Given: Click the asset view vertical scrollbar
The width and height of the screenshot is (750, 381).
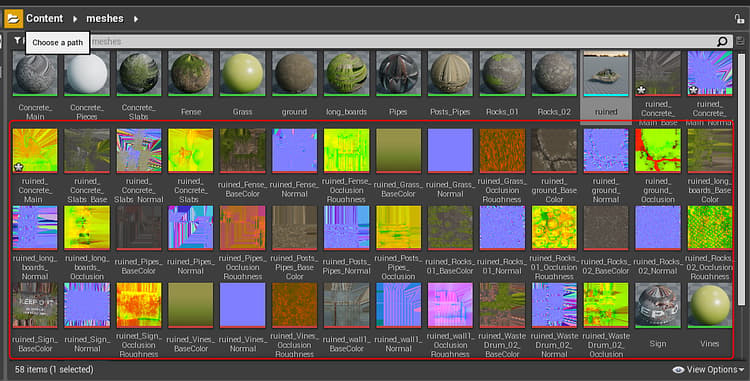Looking at the screenshot, I should tap(741, 179).
